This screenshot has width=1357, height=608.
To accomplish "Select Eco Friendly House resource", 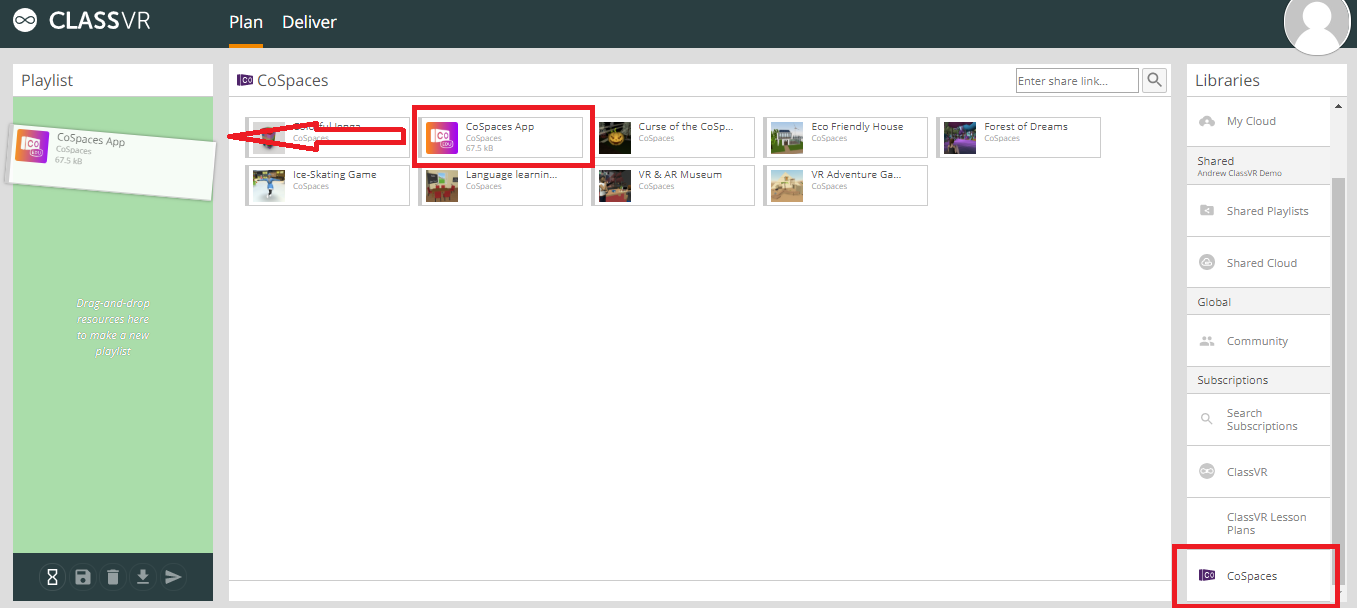I will (846, 137).
